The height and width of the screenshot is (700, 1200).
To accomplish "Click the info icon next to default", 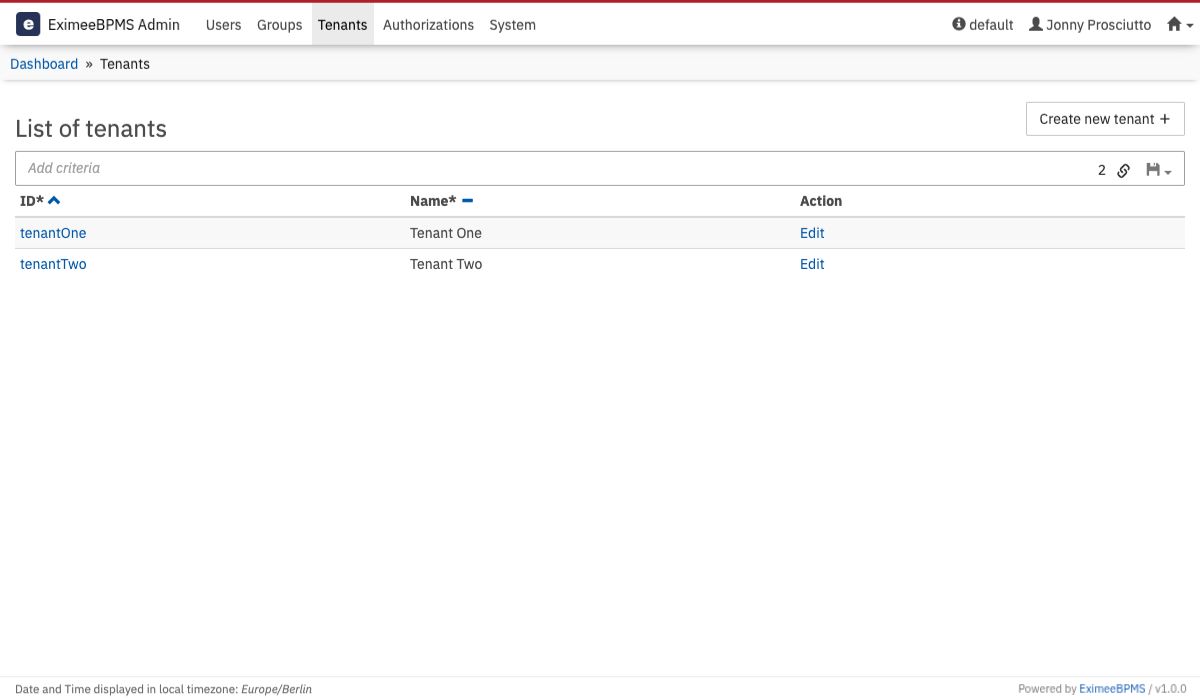I will [x=959, y=24].
